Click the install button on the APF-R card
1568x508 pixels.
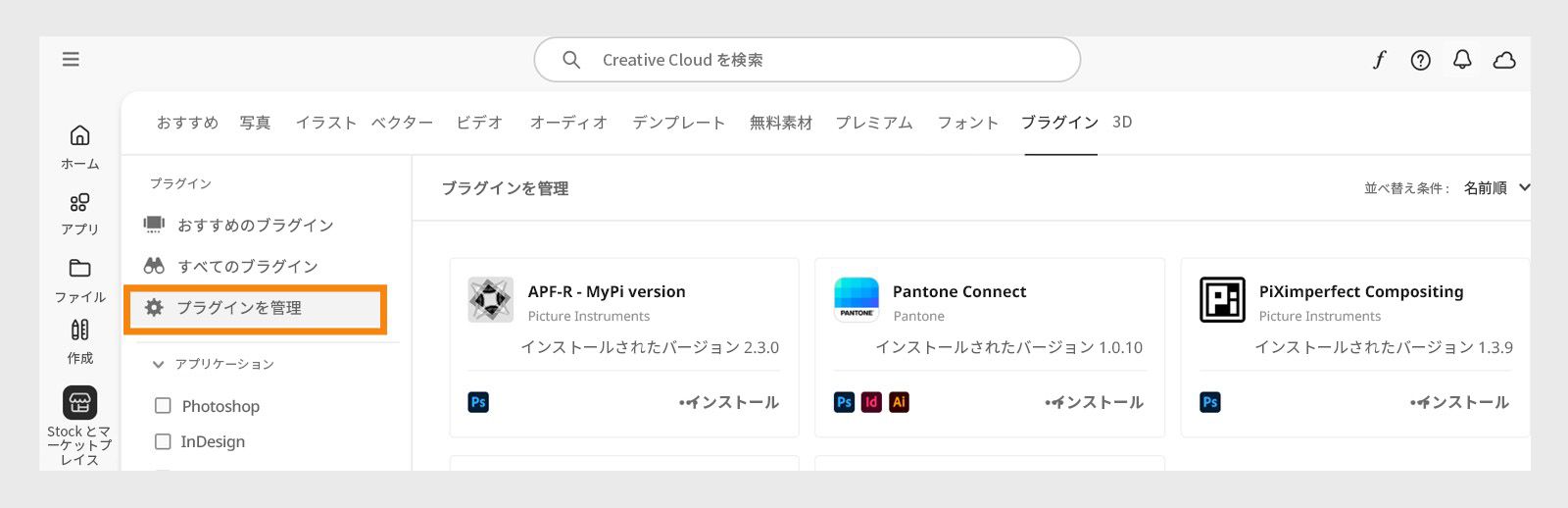pos(728,402)
